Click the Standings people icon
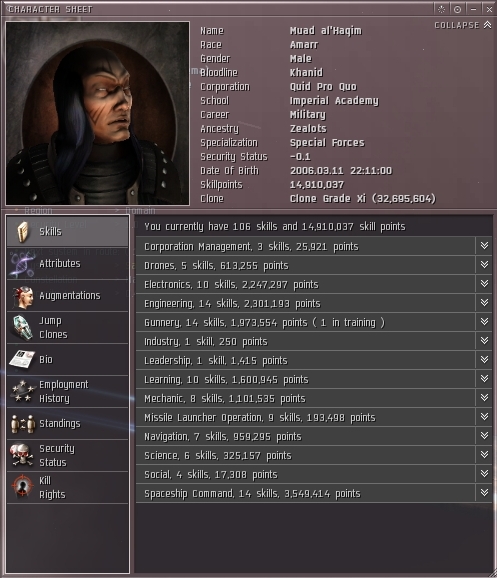The image size is (497, 578). [x=23, y=423]
